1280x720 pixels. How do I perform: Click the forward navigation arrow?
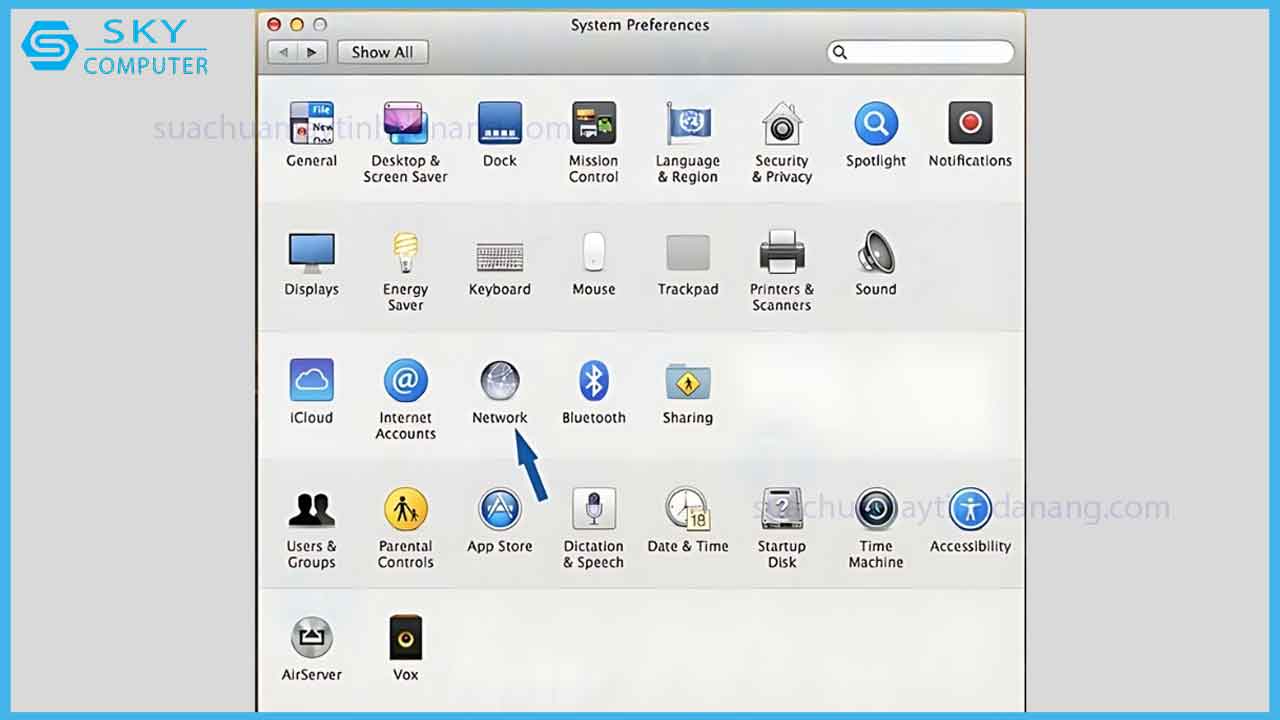click(x=313, y=52)
